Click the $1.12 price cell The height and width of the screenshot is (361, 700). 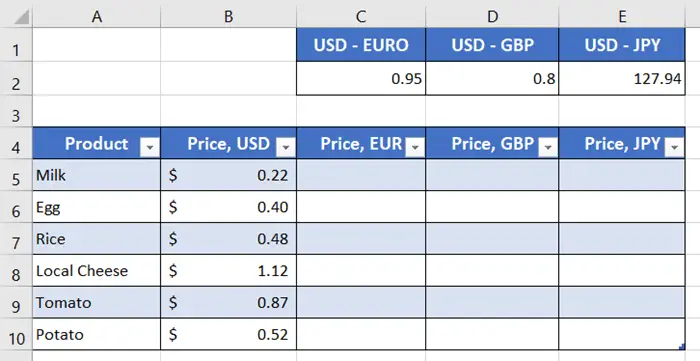point(229,270)
